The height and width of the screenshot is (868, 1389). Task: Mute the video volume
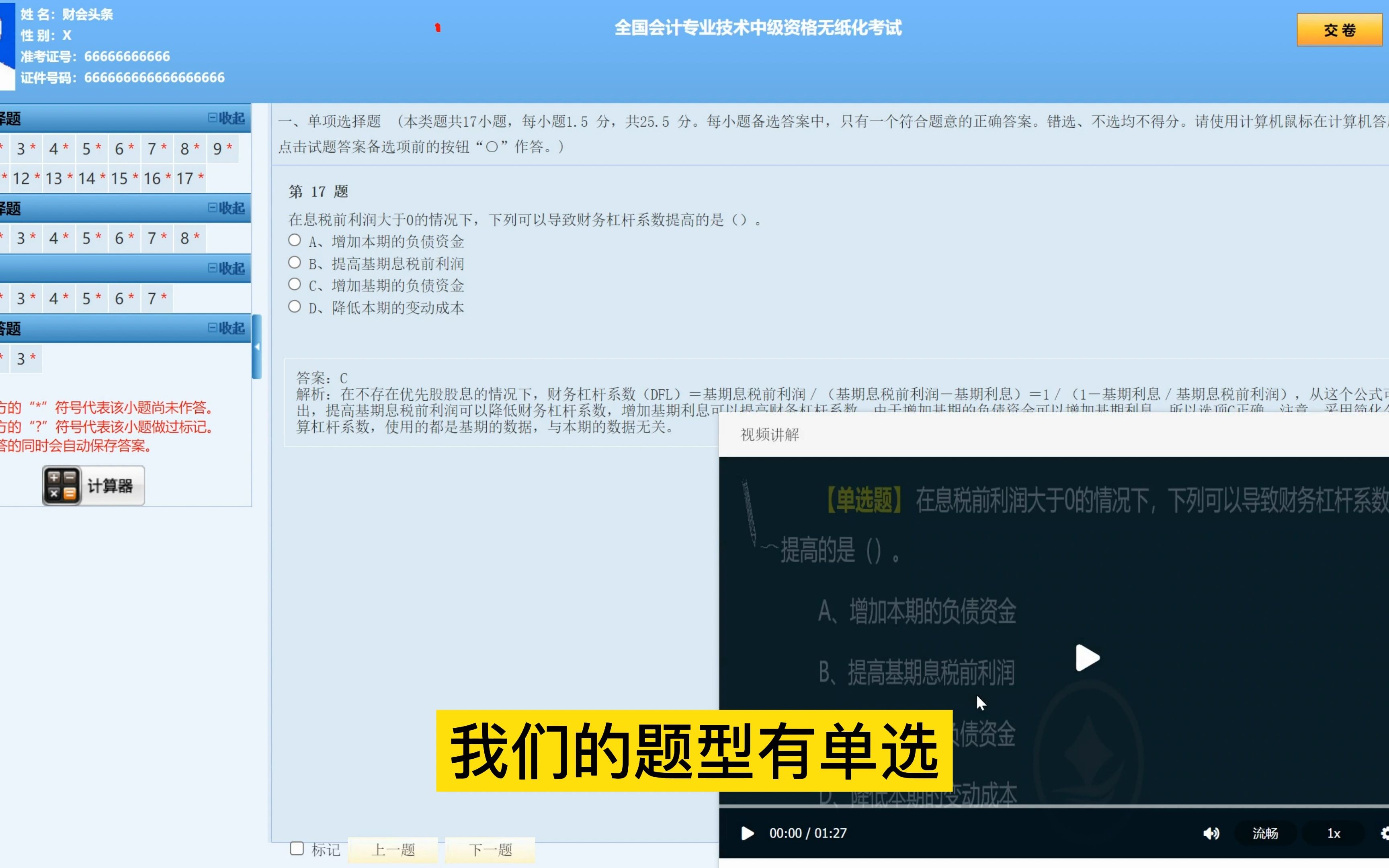(1212, 833)
